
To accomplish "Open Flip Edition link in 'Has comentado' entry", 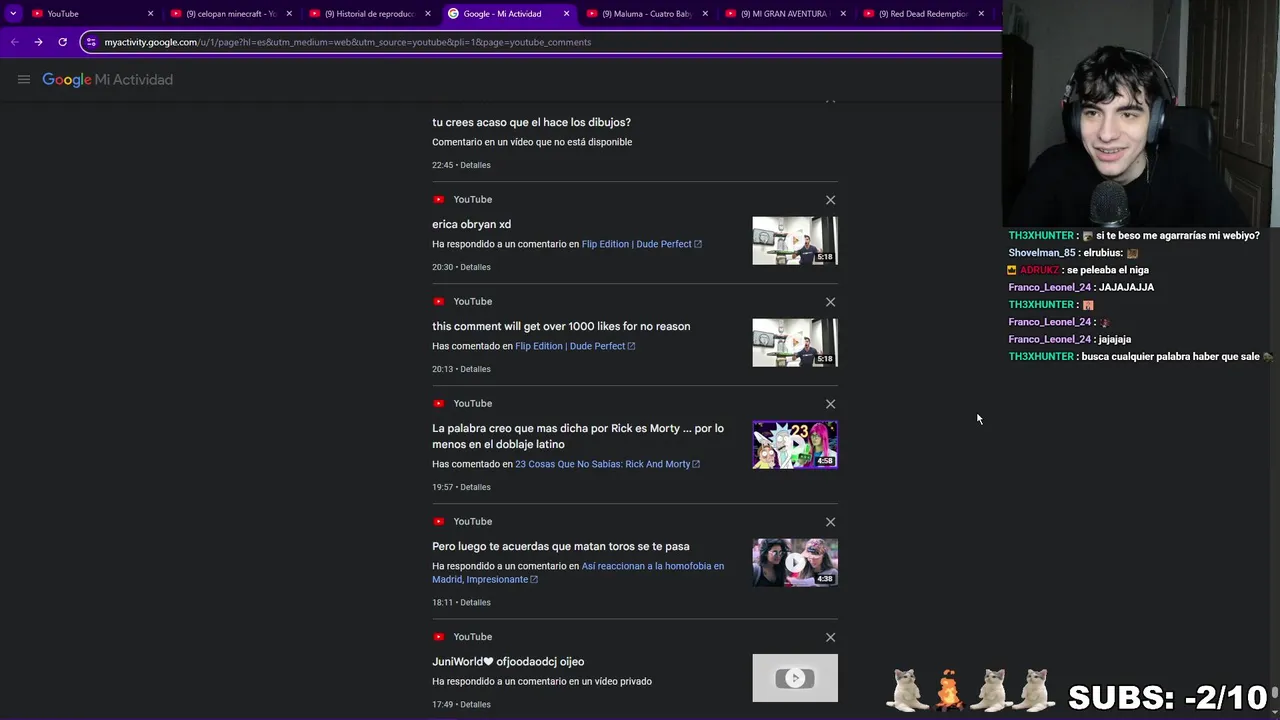I will [575, 346].
